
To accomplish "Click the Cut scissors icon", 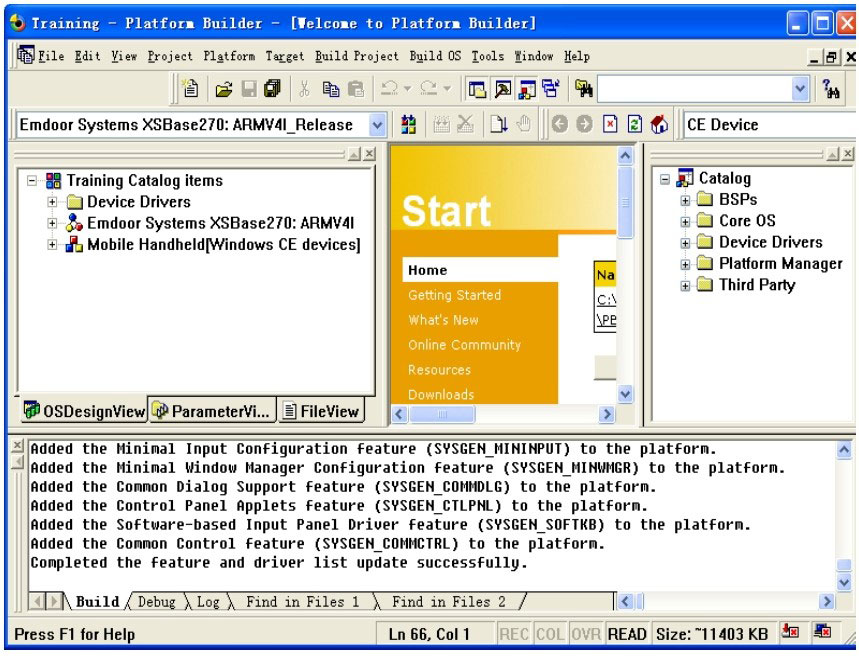I will (x=305, y=89).
